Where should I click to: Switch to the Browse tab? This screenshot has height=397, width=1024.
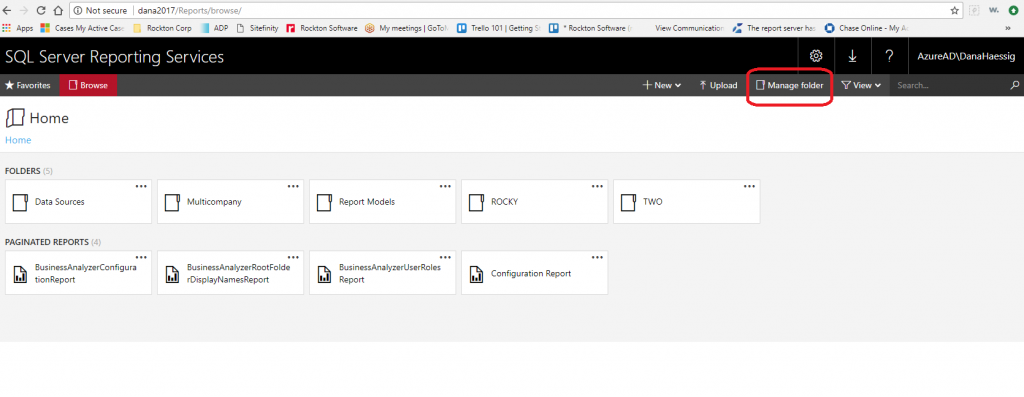pos(88,85)
